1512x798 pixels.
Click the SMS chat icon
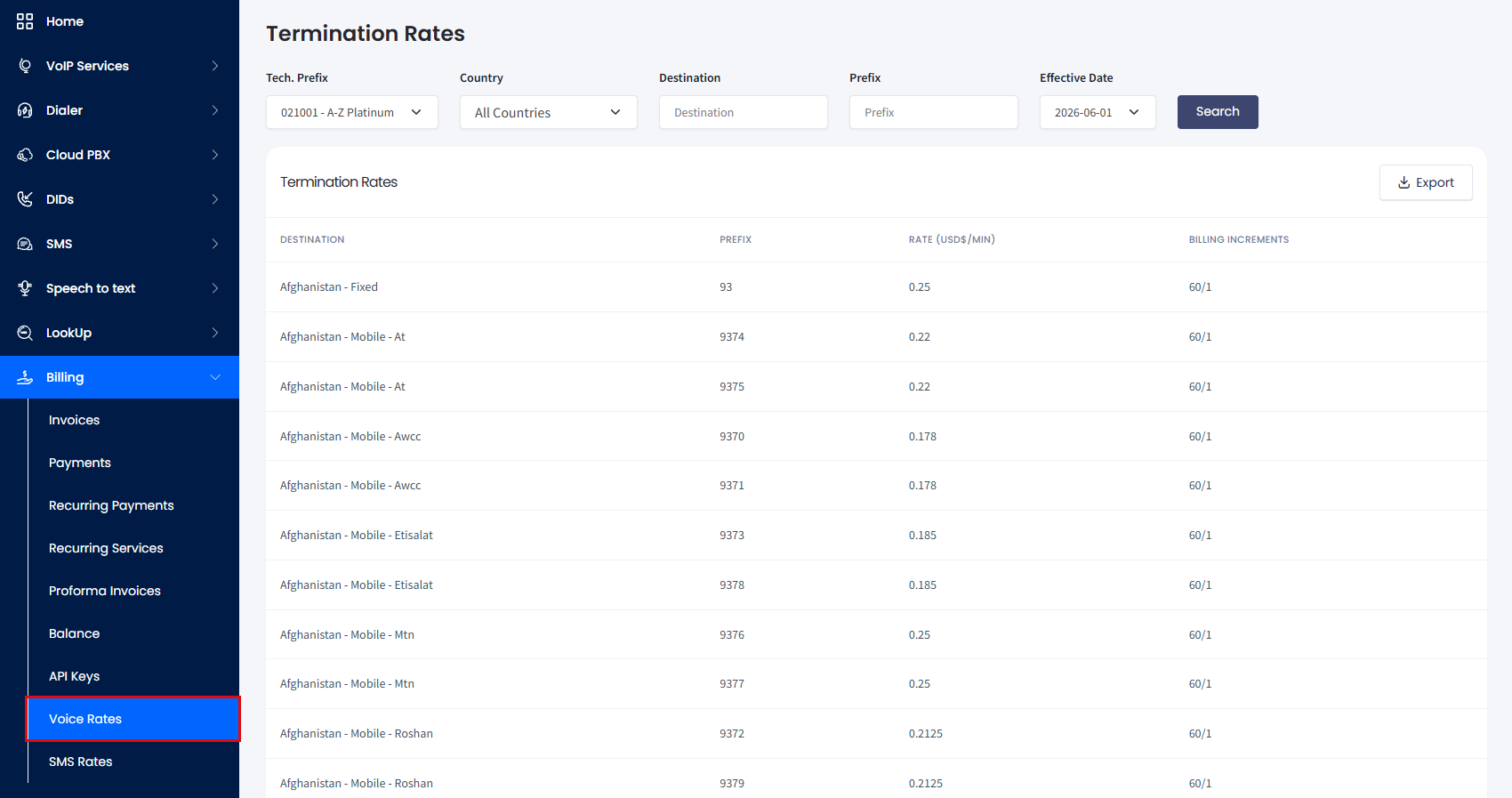click(25, 244)
